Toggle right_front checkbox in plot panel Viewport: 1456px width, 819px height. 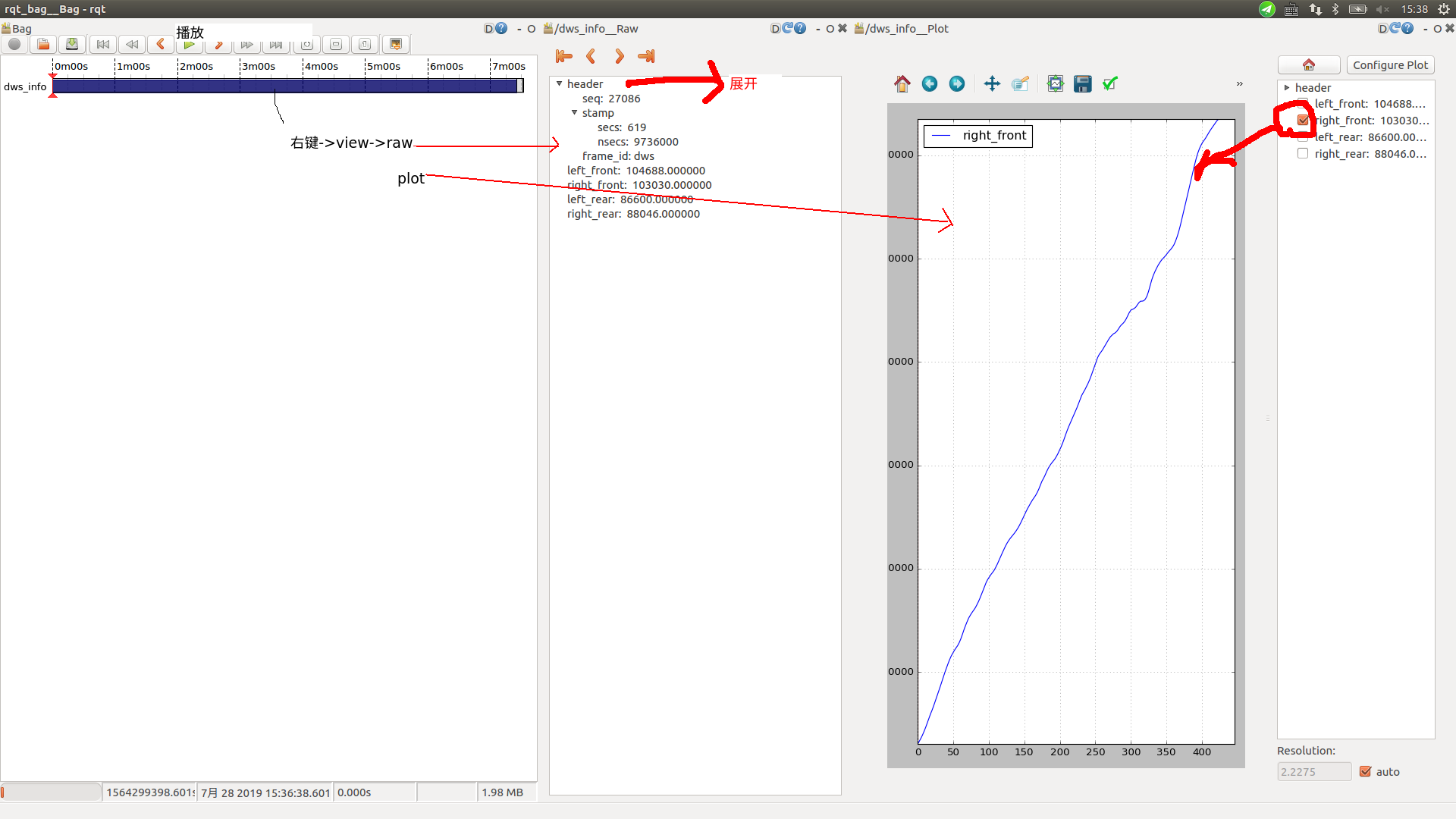[x=1303, y=120]
